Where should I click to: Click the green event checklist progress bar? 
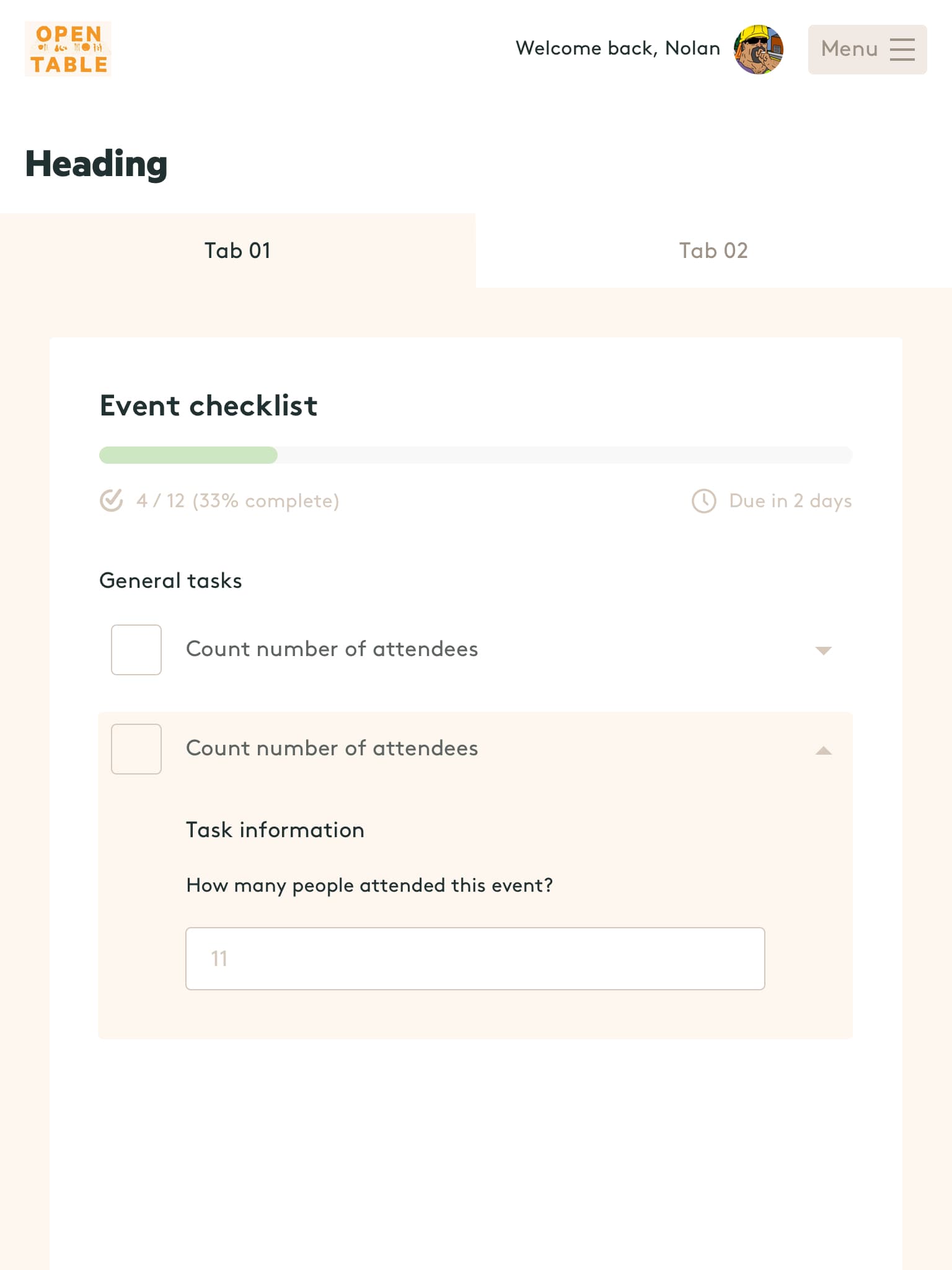pos(188,455)
